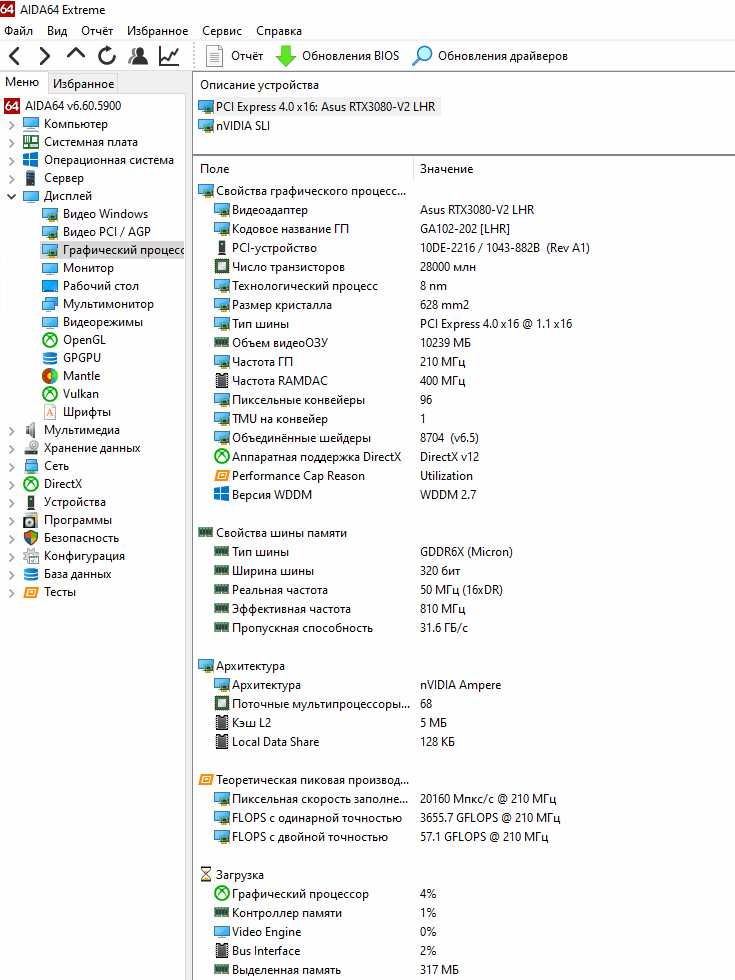Click the green BIOS update arrow icon
Screen dimensions: 735x980
click(x=286, y=56)
